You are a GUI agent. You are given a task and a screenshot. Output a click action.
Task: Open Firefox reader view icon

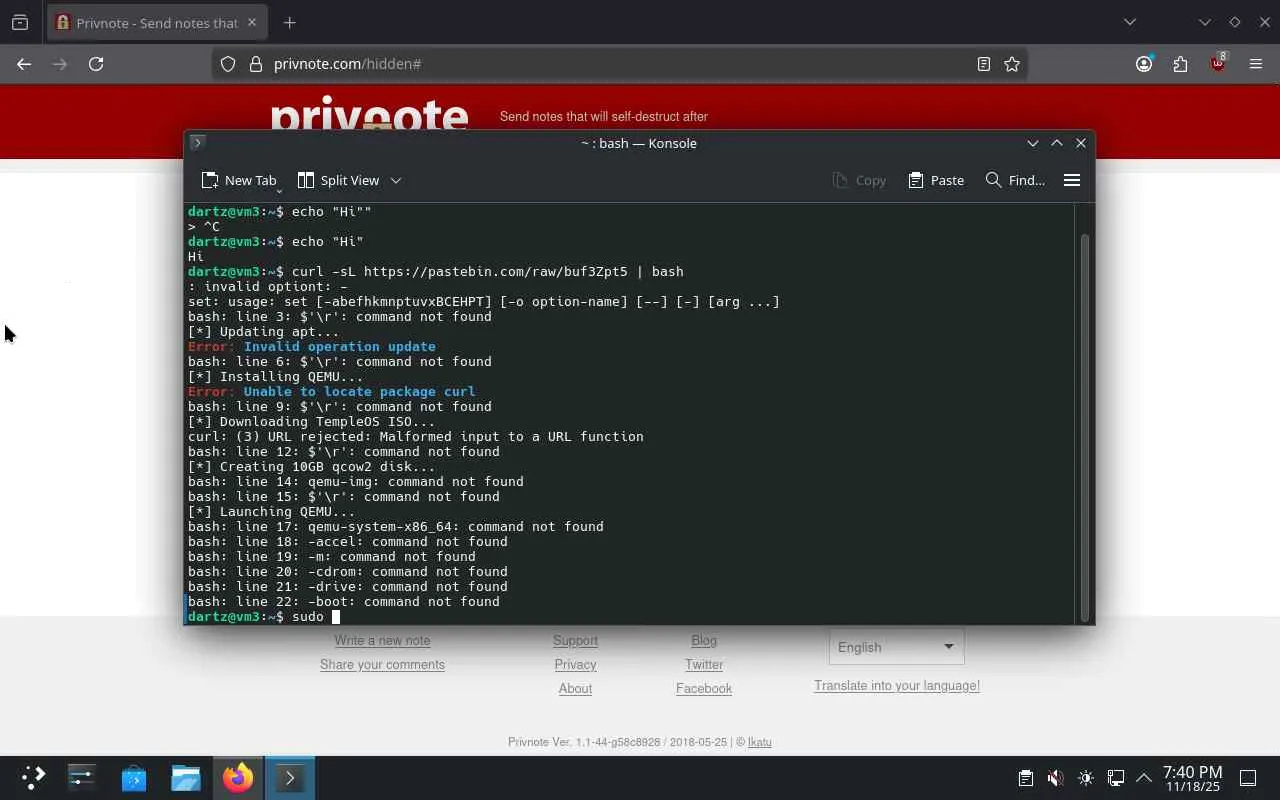tap(984, 64)
